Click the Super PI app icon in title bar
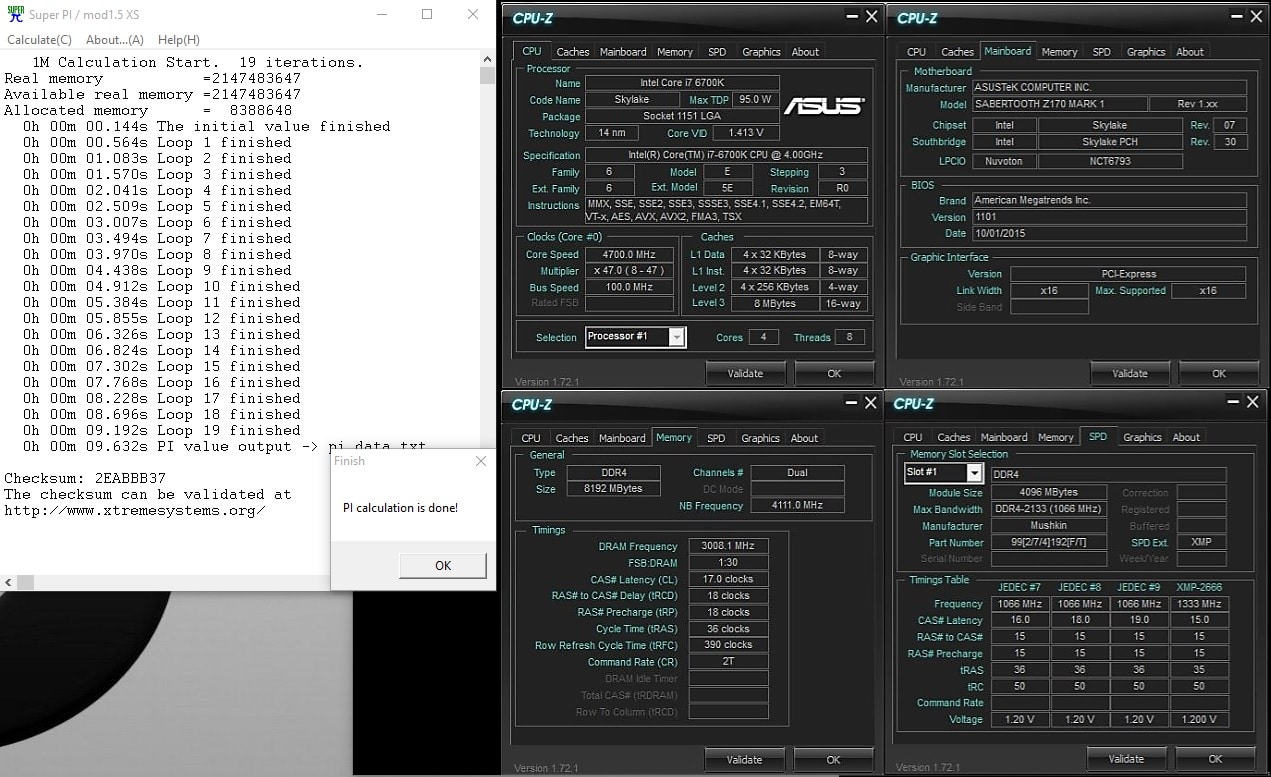The width and height of the screenshot is (1271, 777). pos(15,14)
